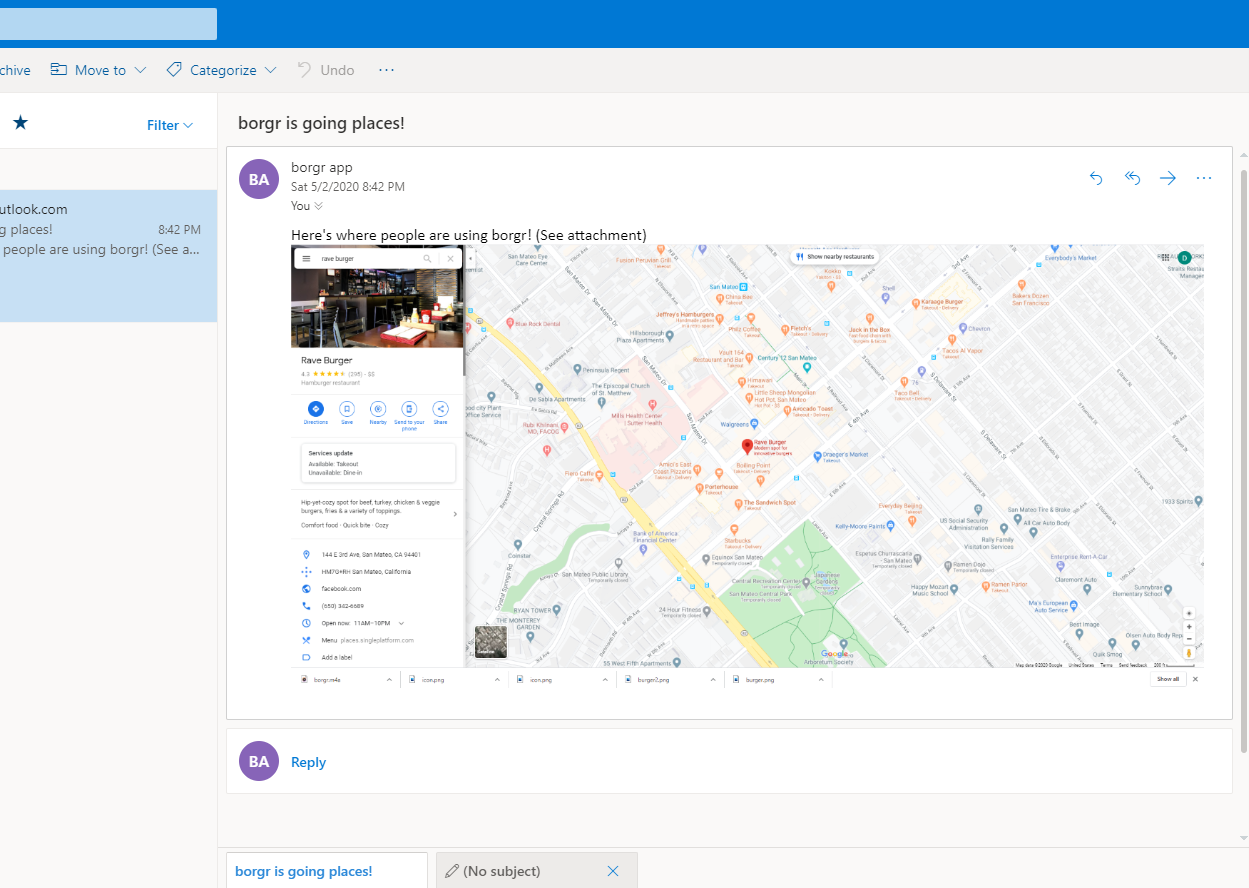
Task: Click the Reply link below the message
Action: (x=308, y=762)
